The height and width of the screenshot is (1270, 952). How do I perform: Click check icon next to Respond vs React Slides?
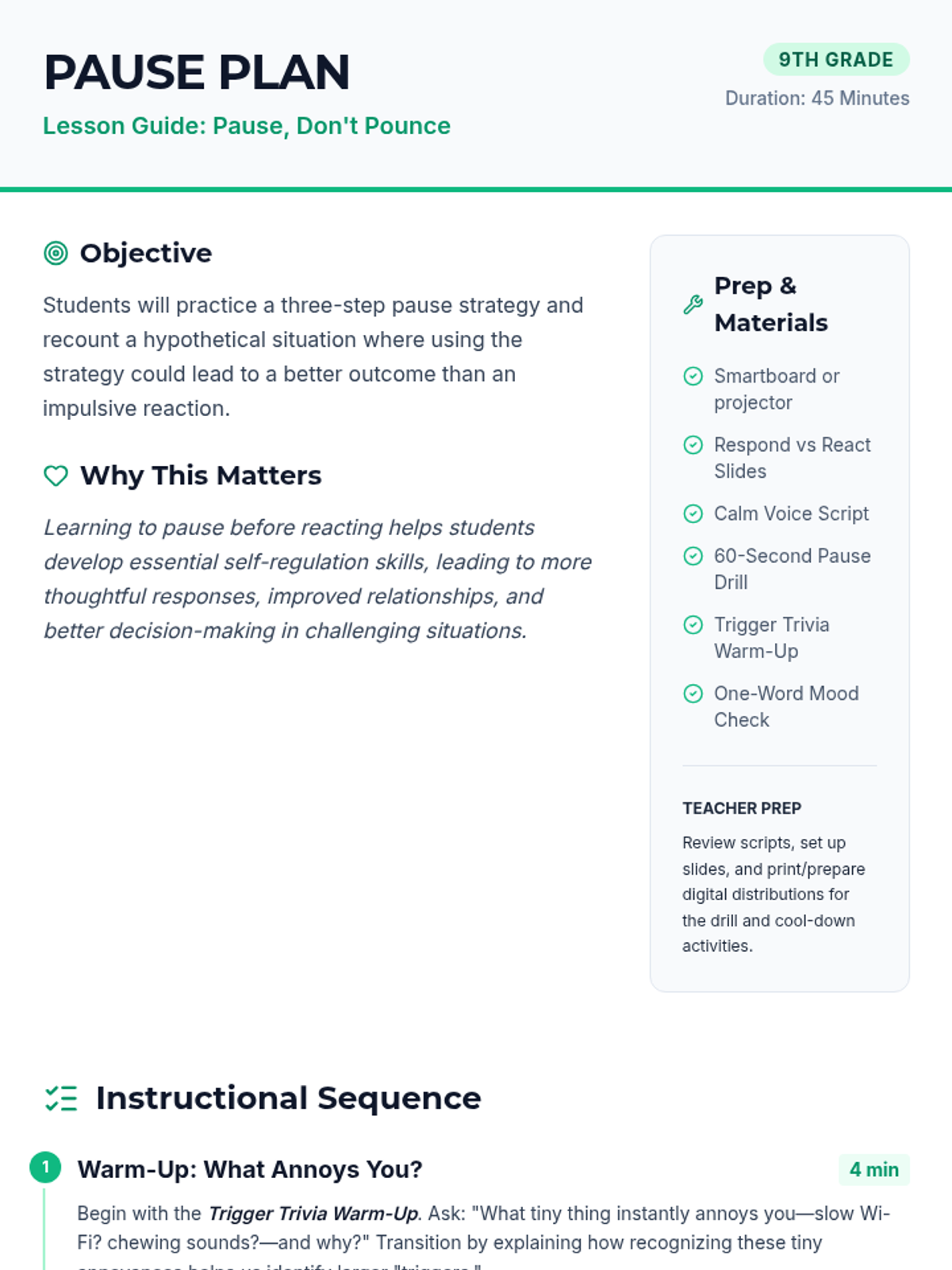click(x=693, y=445)
